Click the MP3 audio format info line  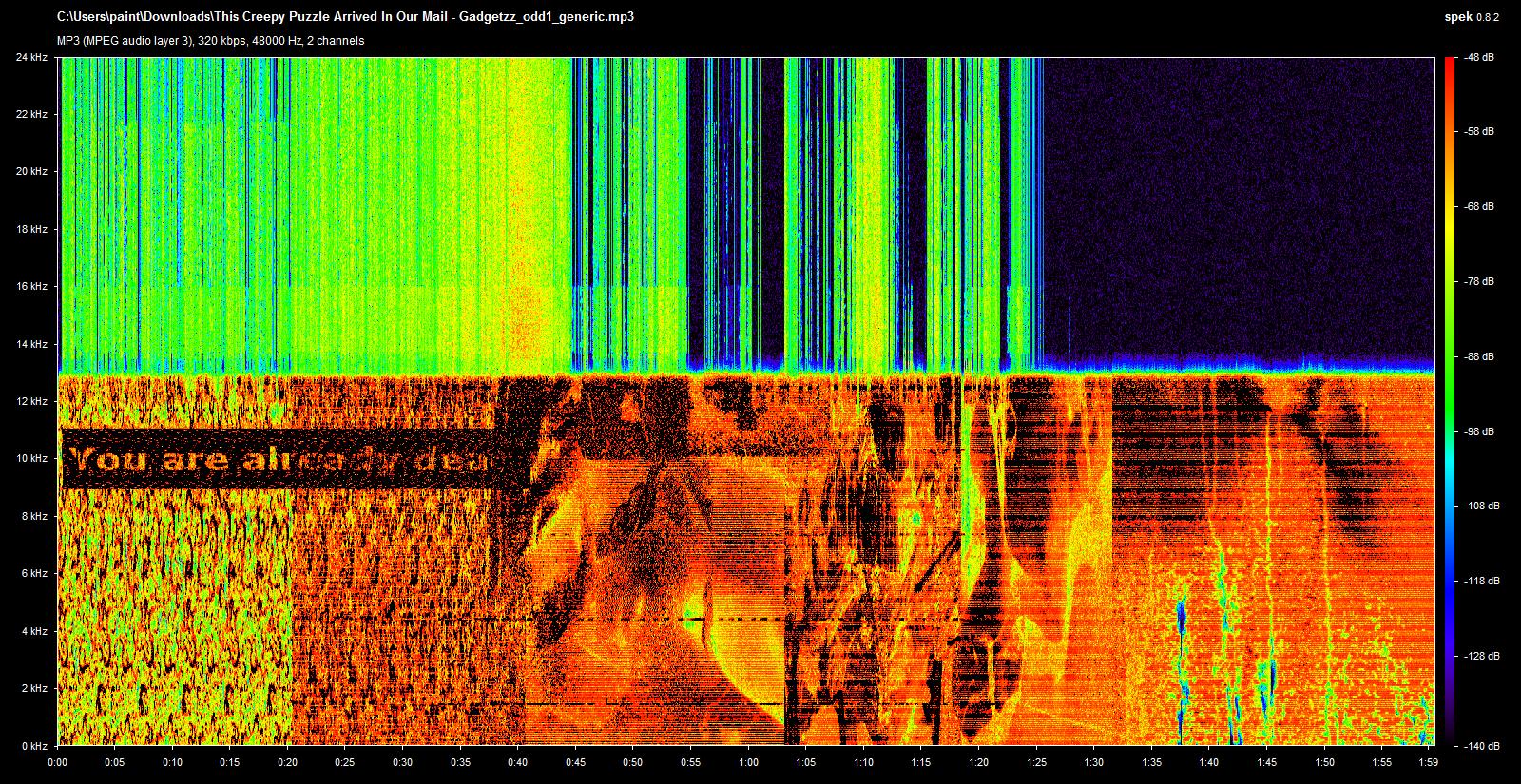[210, 41]
